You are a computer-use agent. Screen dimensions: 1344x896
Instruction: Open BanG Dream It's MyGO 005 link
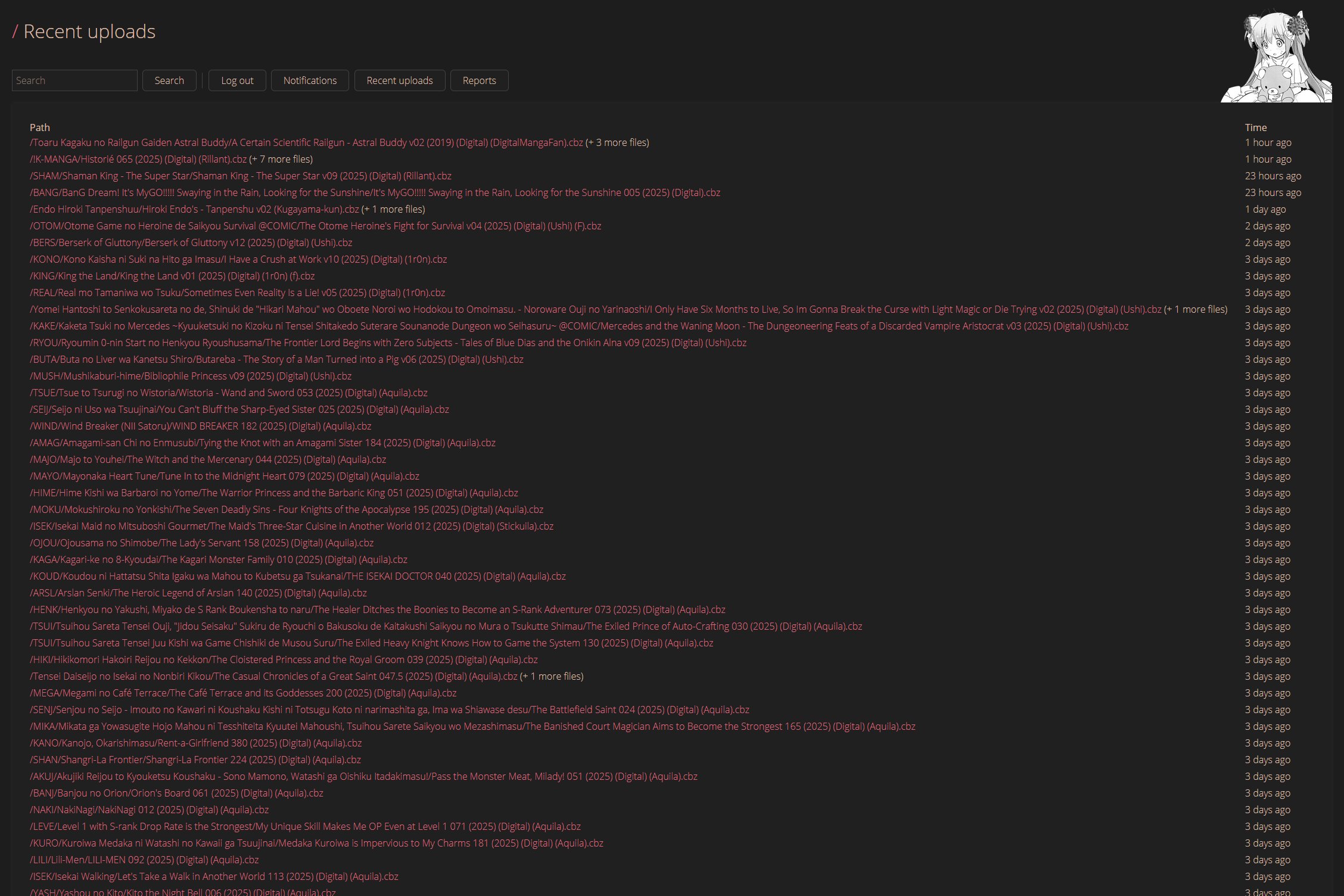point(375,192)
